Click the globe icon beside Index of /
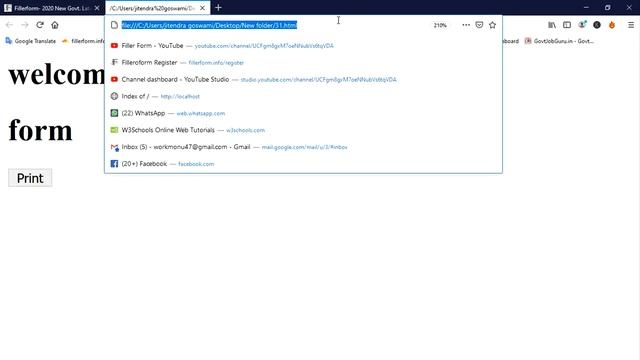Screen dimensions: 640x360 coord(114,96)
